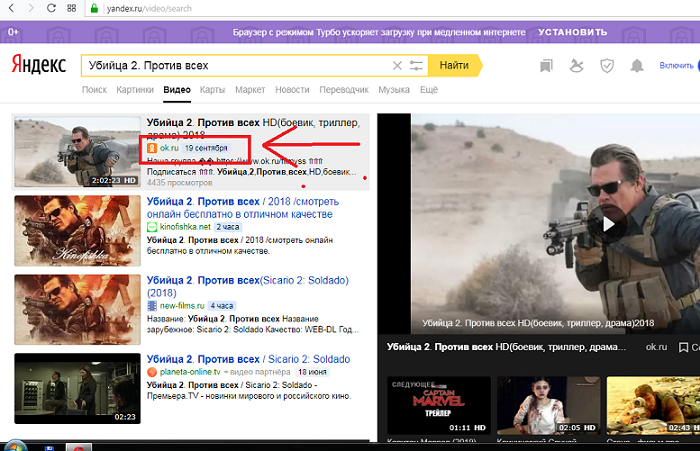Open the Переводчик tab

pos(344,90)
